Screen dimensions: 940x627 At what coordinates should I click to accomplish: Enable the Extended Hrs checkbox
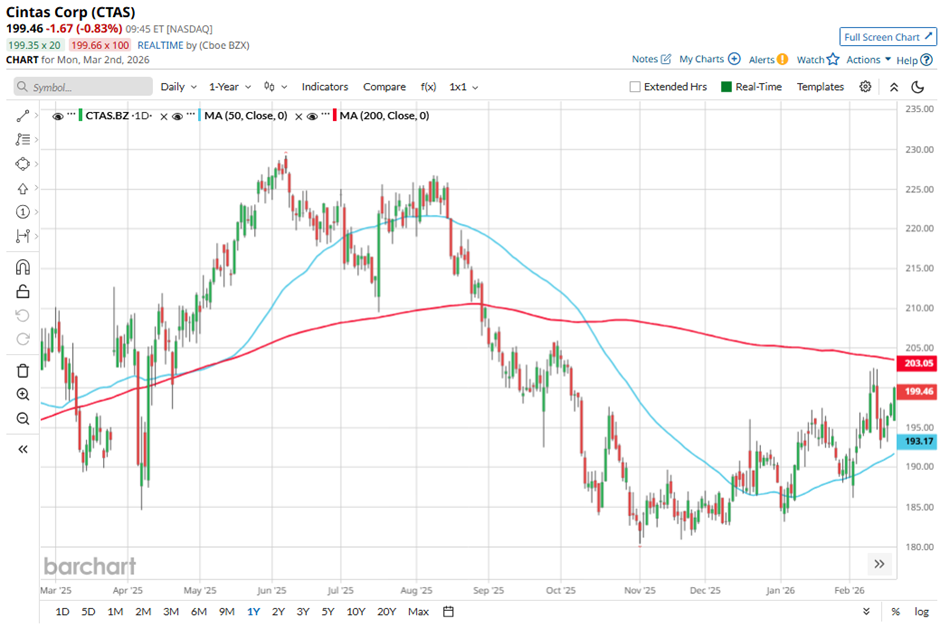coord(635,87)
